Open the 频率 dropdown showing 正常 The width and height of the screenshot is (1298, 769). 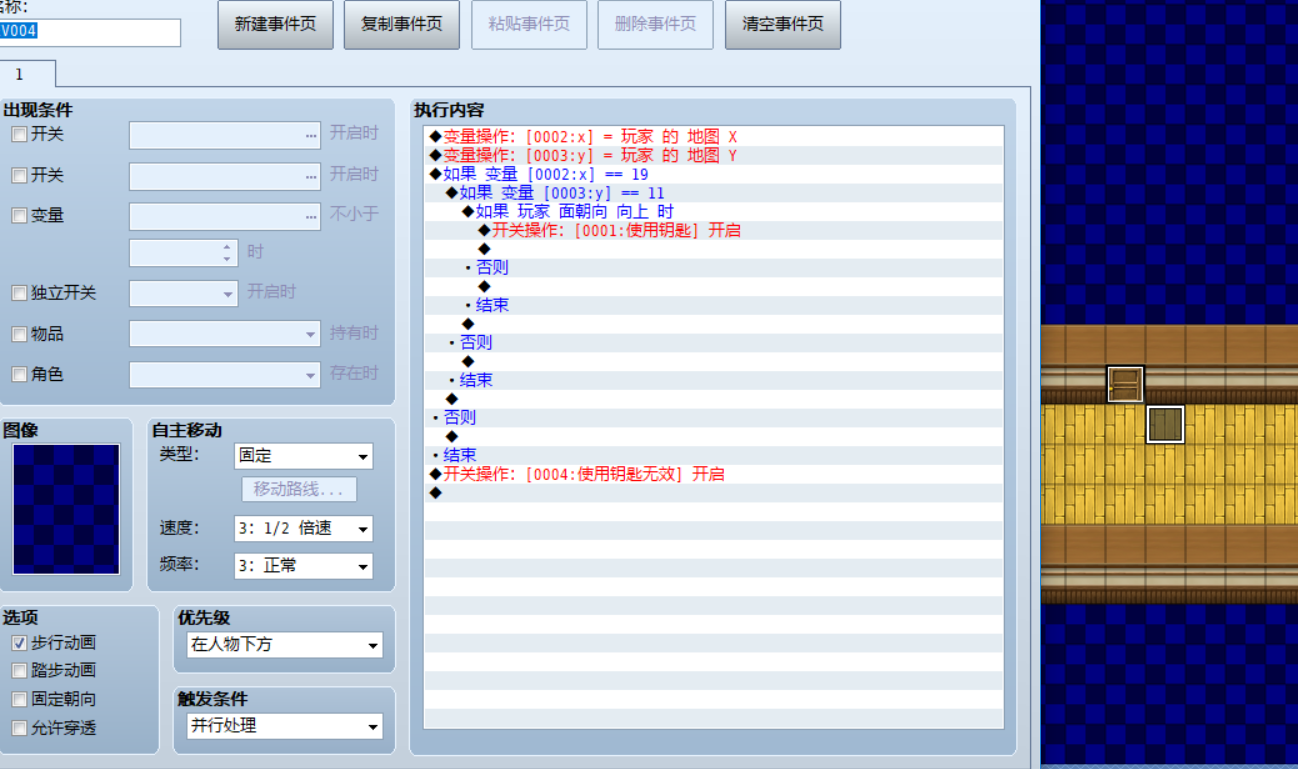(x=303, y=565)
